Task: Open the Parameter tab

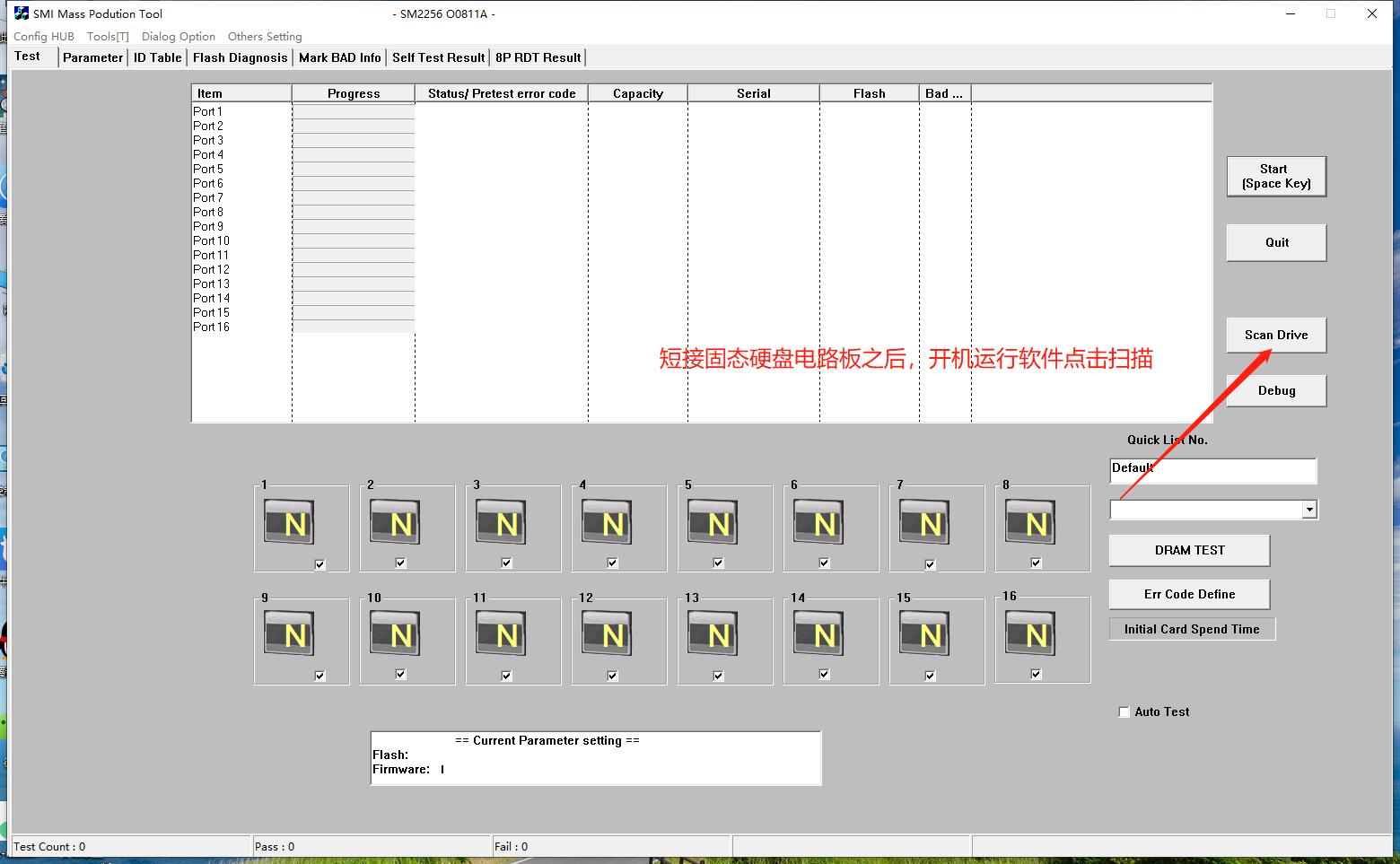Action: pos(92,57)
